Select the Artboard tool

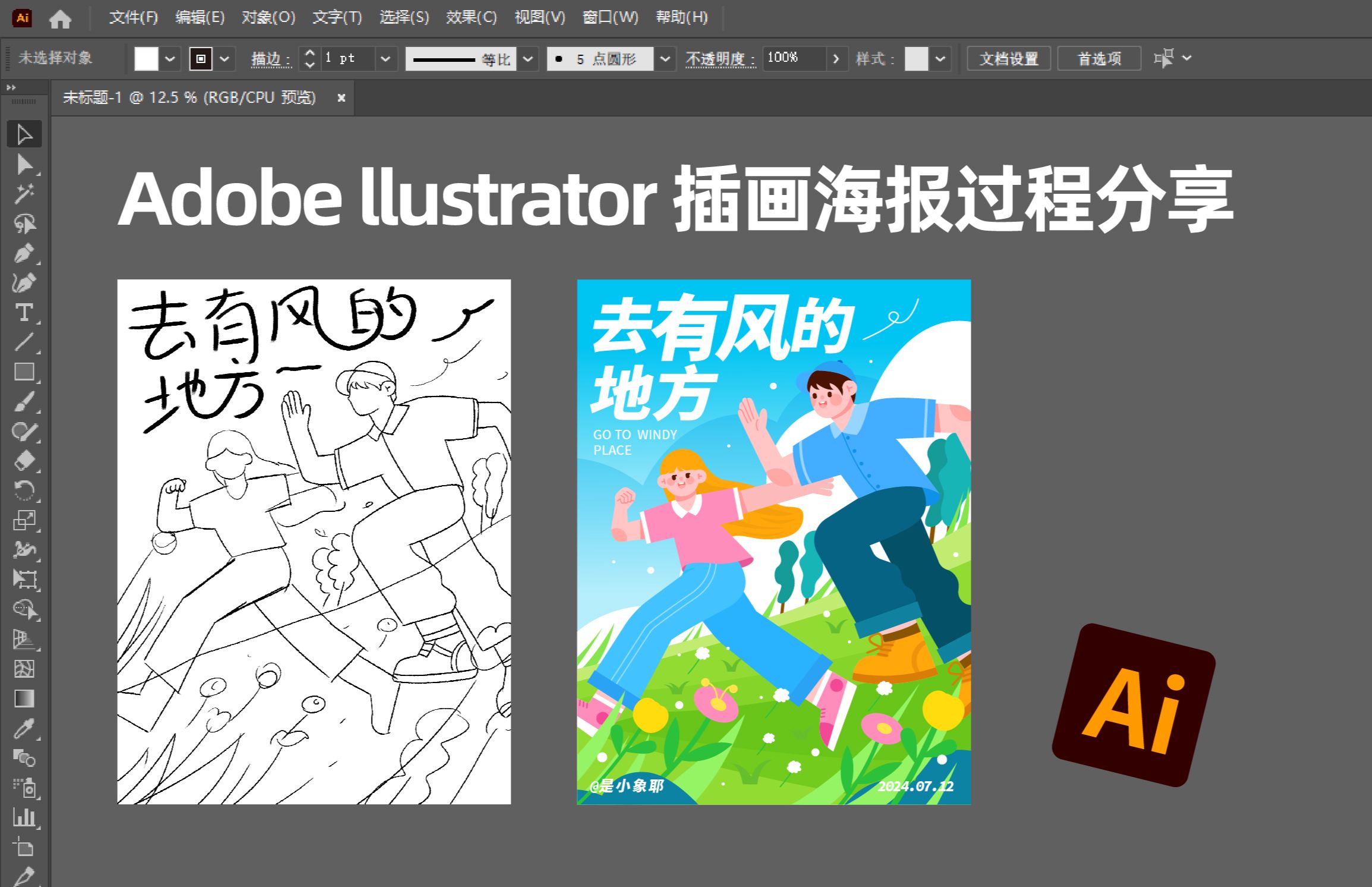[24, 848]
